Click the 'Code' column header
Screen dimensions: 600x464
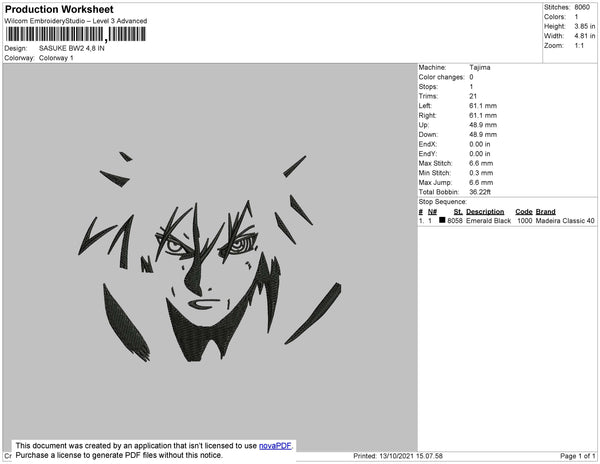coord(524,212)
